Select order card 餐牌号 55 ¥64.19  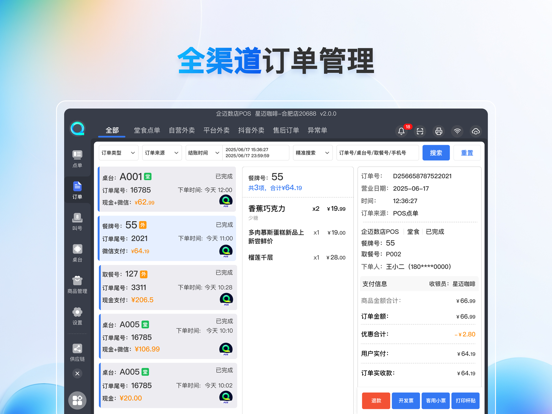pyautogui.click(x=168, y=238)
